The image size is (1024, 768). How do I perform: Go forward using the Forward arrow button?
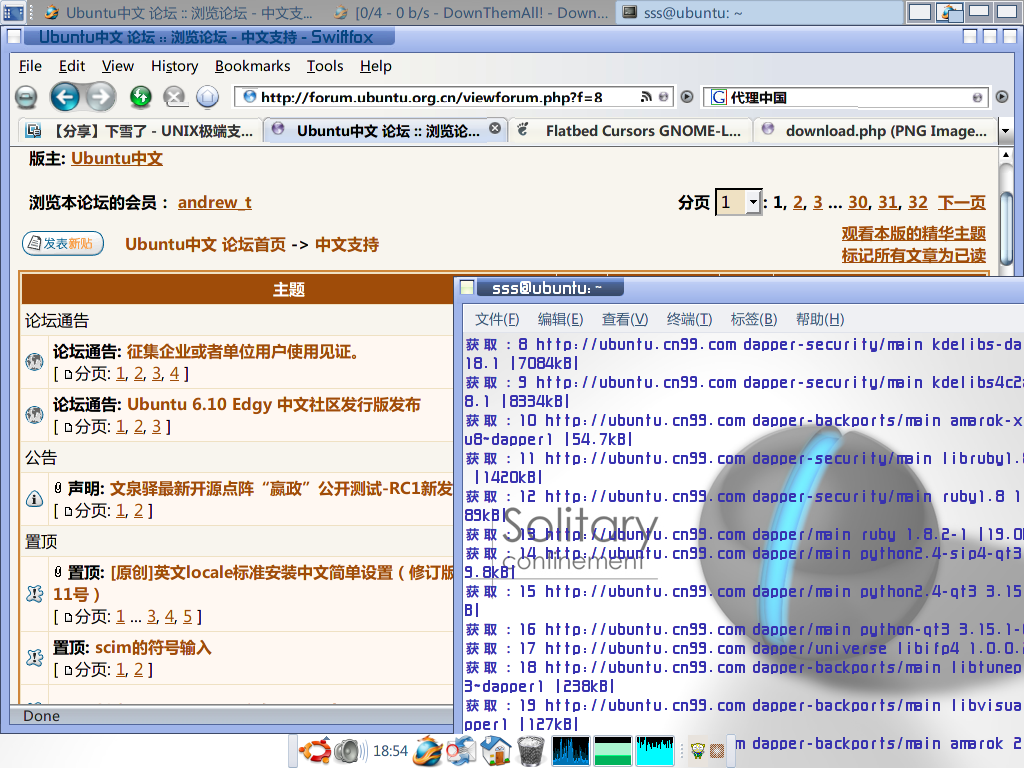coord(101,97)
